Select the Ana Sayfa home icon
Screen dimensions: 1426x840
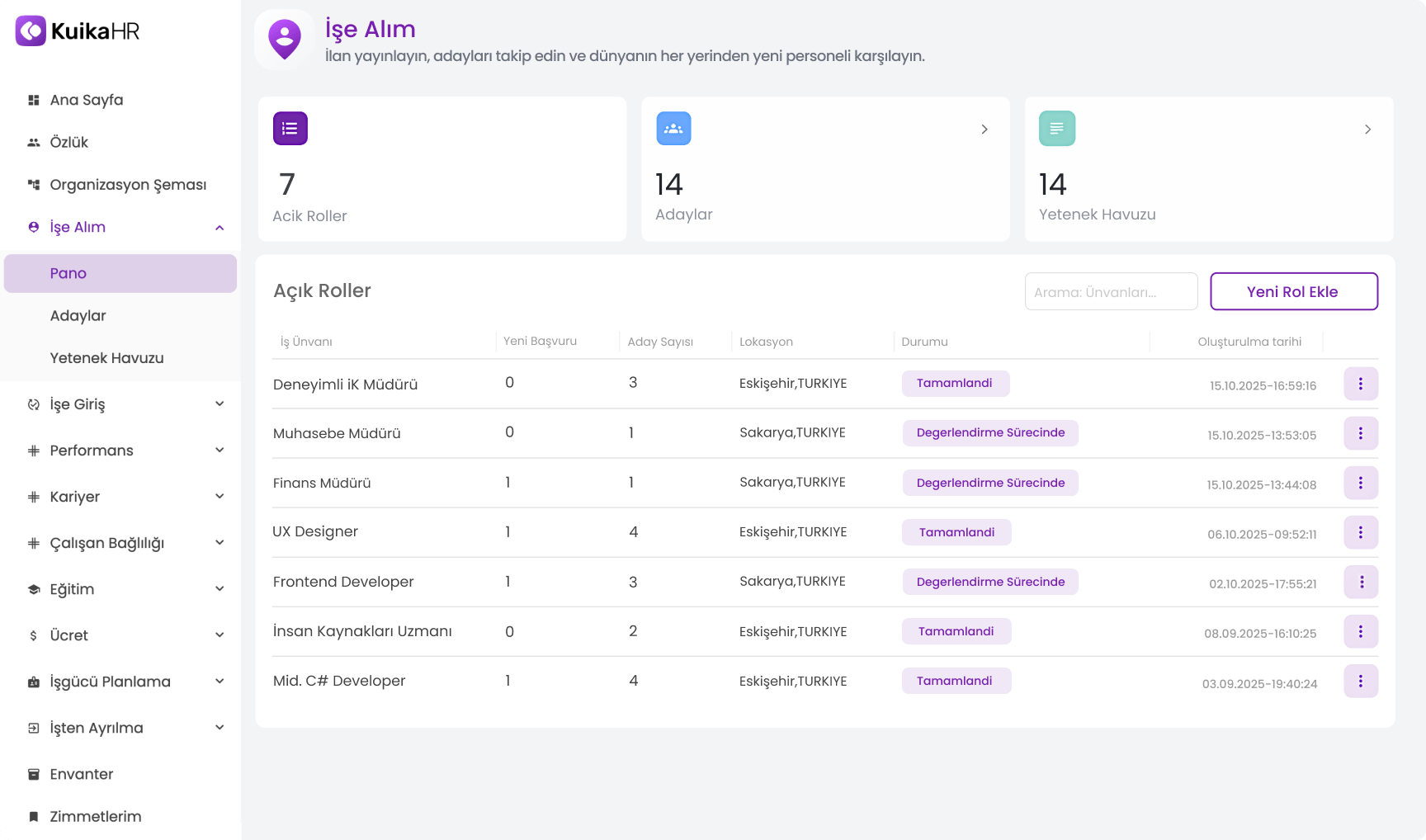[33, 99]
